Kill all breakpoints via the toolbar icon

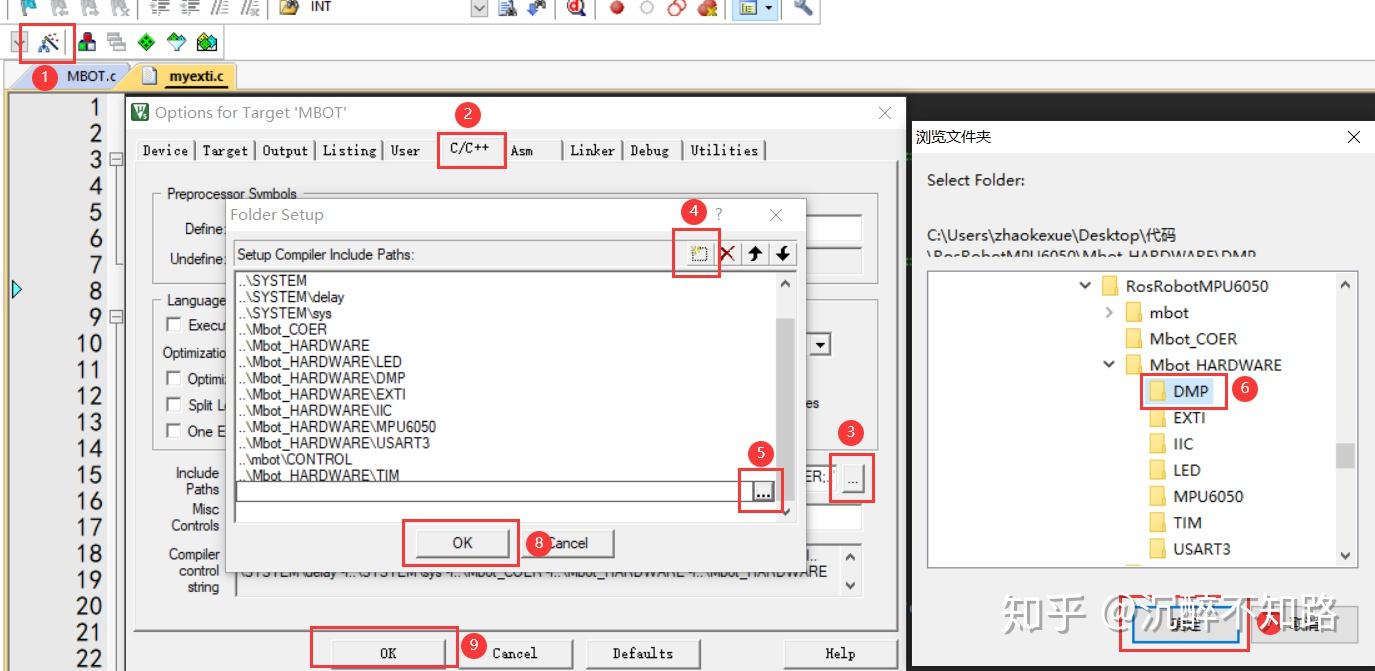tap(708, 8)
